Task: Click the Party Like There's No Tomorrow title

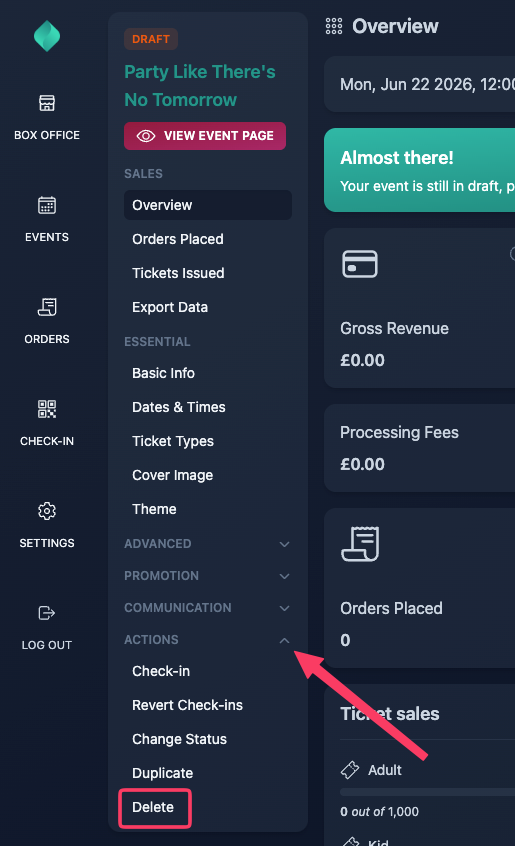Action: (200, 86)
